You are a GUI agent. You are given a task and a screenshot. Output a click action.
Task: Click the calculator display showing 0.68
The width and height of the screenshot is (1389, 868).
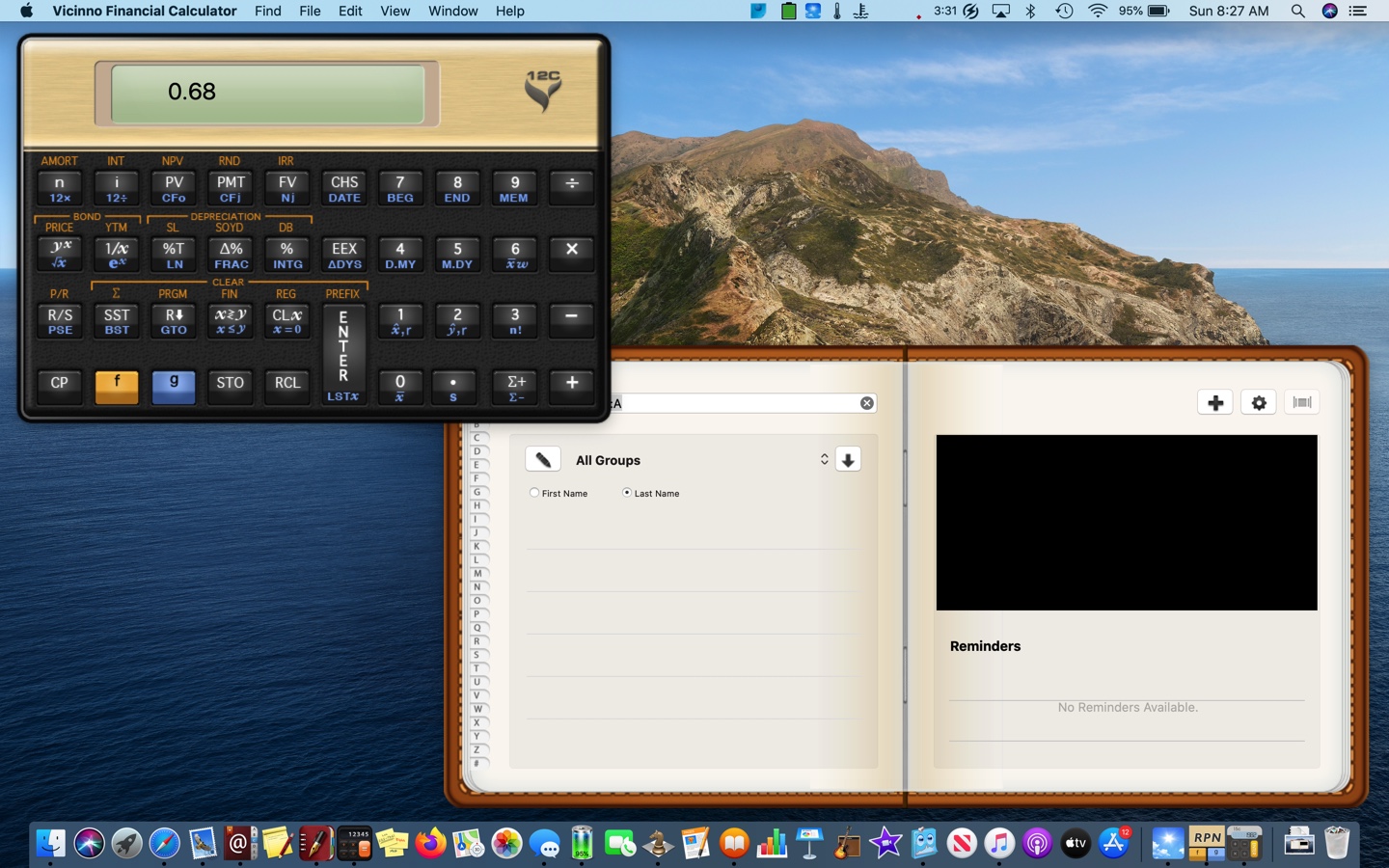(267, 94)
